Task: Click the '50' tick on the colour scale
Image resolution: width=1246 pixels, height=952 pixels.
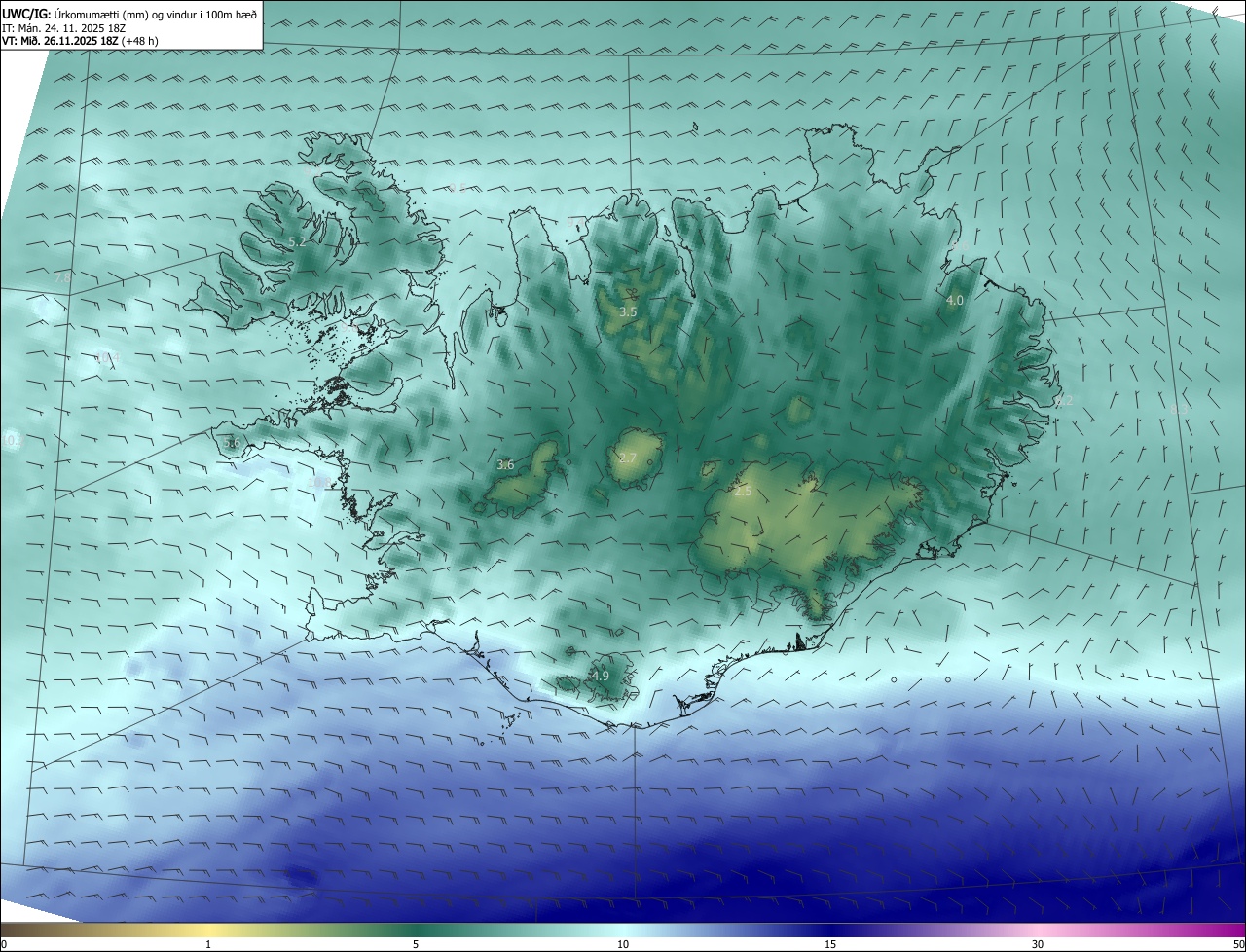Action: (x=1238, y=944)
